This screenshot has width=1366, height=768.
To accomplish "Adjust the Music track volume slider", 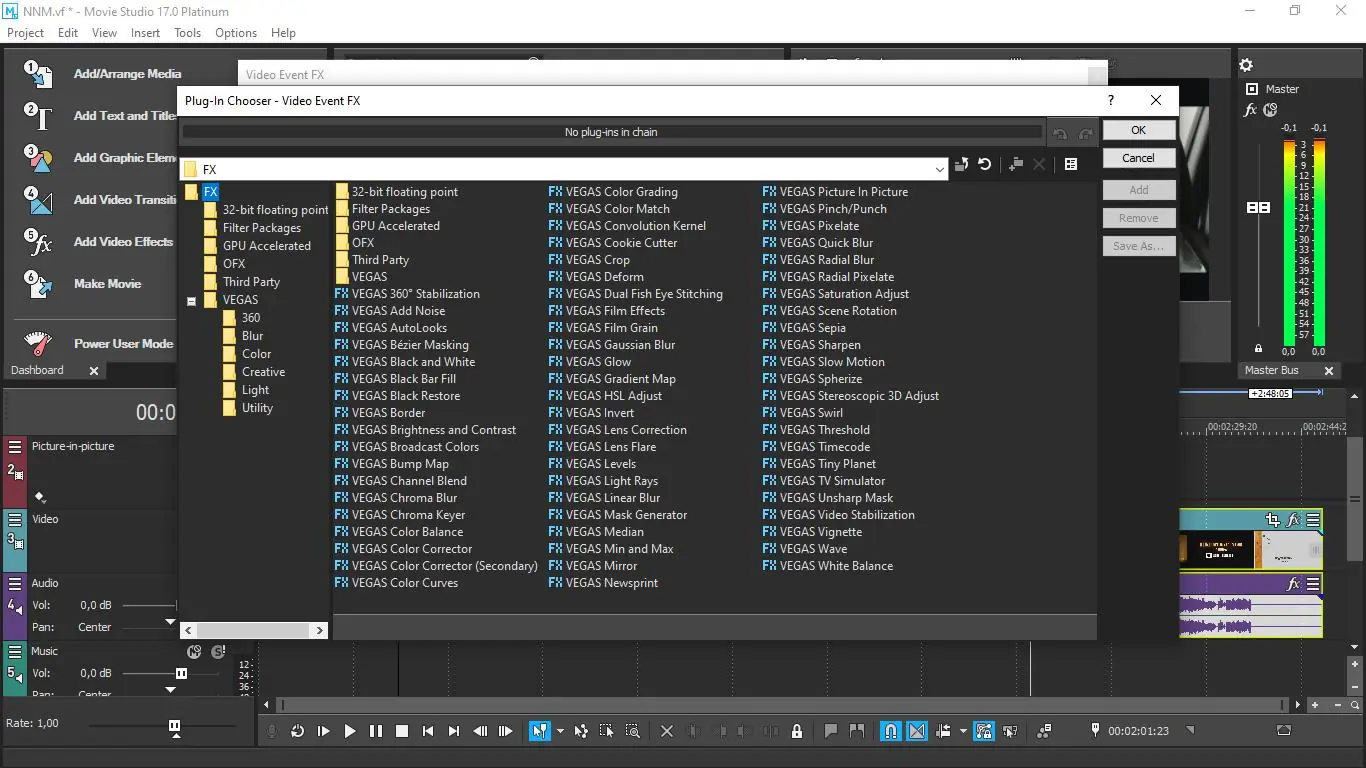I will (181, 674).
